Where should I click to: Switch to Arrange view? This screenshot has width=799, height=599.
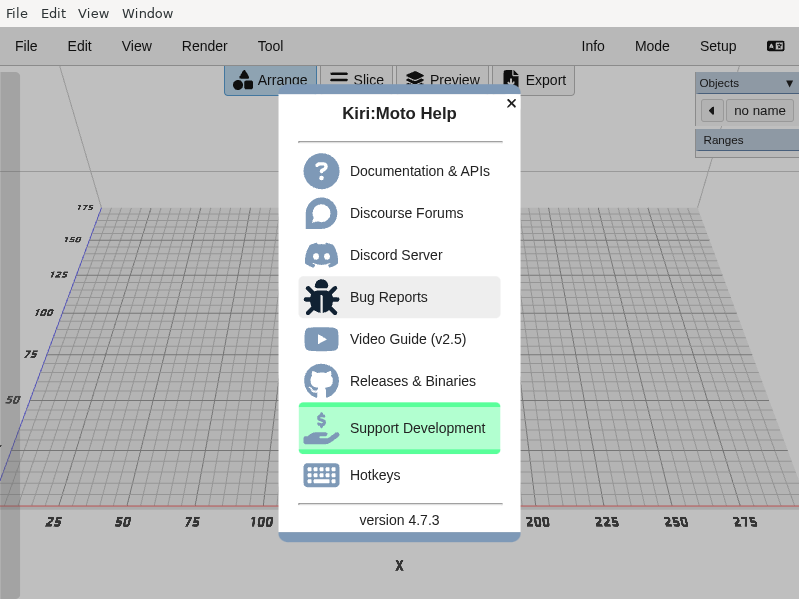(271, 80)
